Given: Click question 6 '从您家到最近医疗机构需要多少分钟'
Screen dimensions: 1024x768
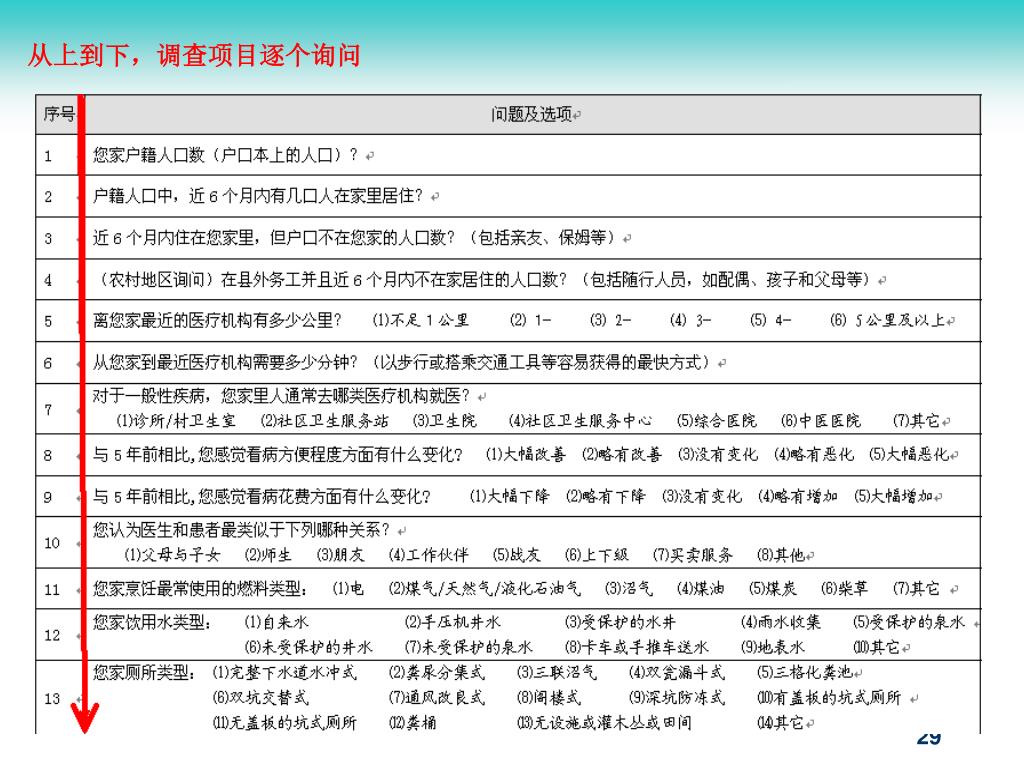Looking at the screenshot, I should [225, 362].
